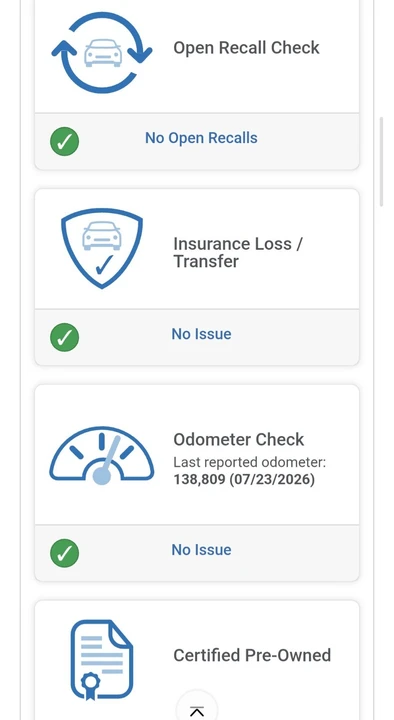Click the Odometer Check No Issue status bar
The height and width of the screenshot is (720, 394).
(197, 553)
